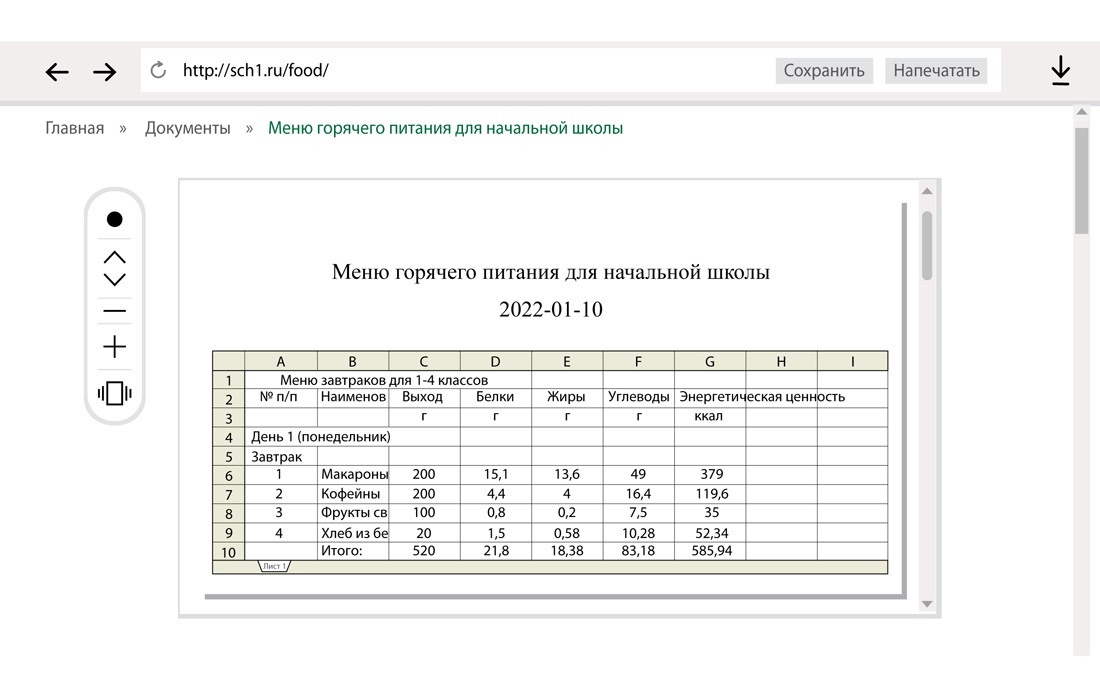Viewport: 1100px width, 678px height.
Task: Click the browser forward arrow
Action: click(x=104, y=71)
